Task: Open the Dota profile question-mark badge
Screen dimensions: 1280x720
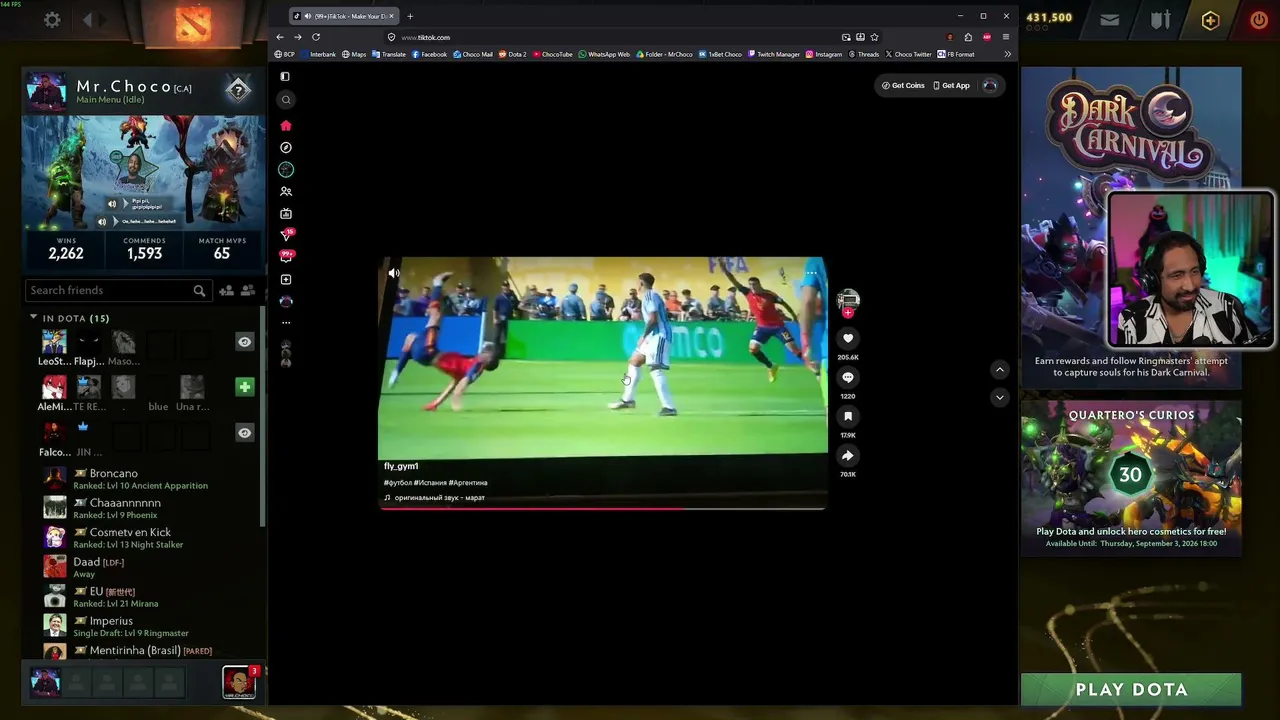Action: click(x=238, y=90)
